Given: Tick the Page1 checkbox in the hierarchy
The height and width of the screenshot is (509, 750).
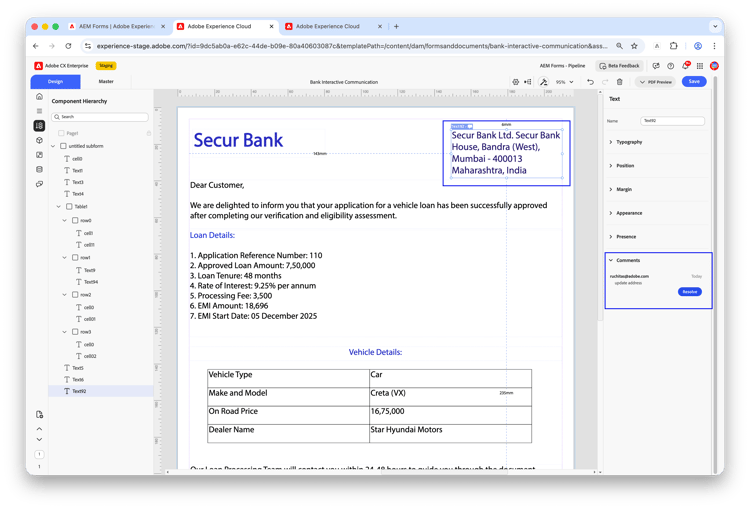Looking at the screenshot, I should (61, 133).
